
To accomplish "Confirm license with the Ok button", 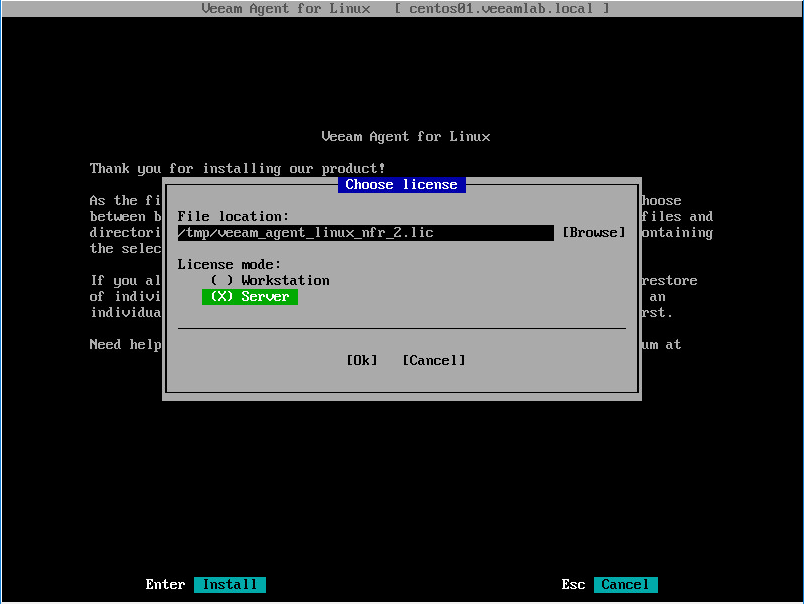I will click(x=362, y=360).
